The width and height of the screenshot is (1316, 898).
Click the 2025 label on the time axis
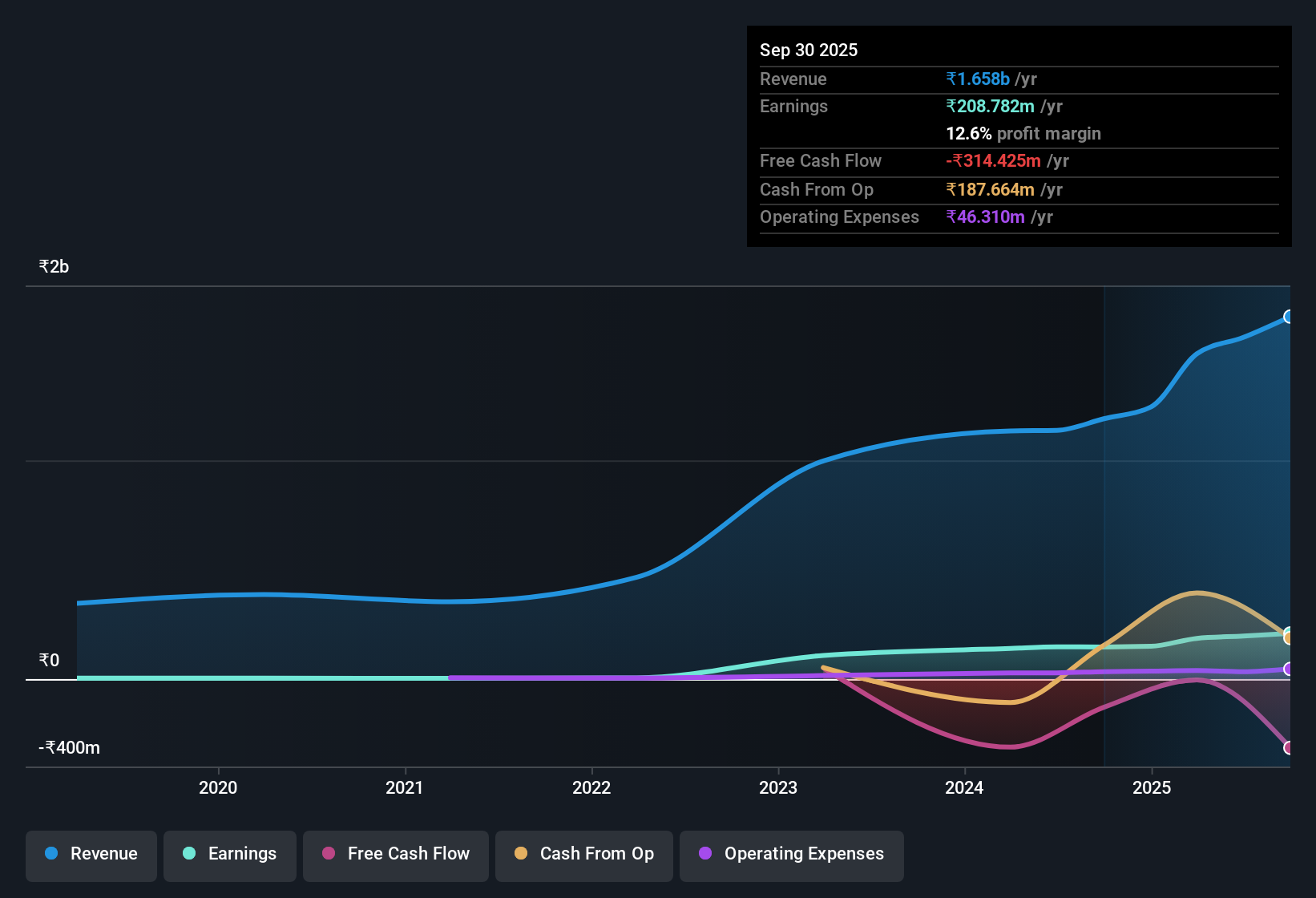click(x=1152, y=788)
